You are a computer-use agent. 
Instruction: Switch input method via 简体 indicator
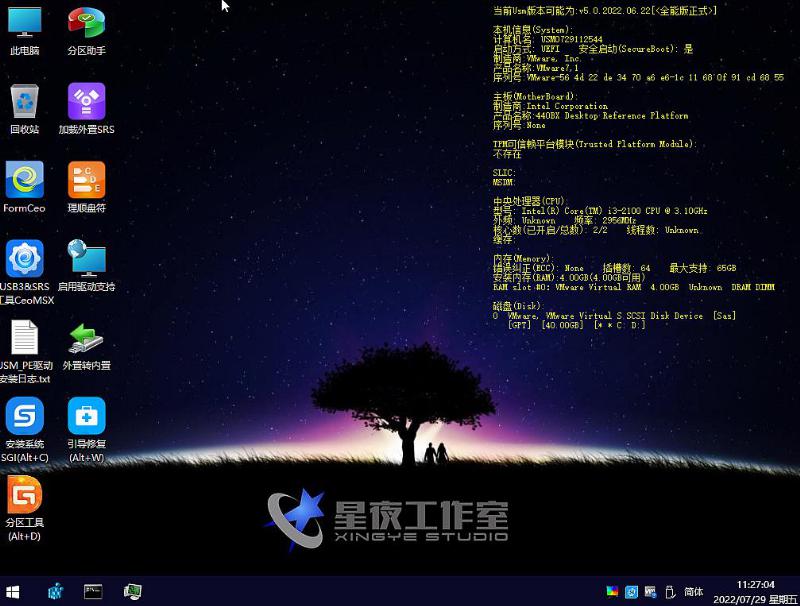692,592
